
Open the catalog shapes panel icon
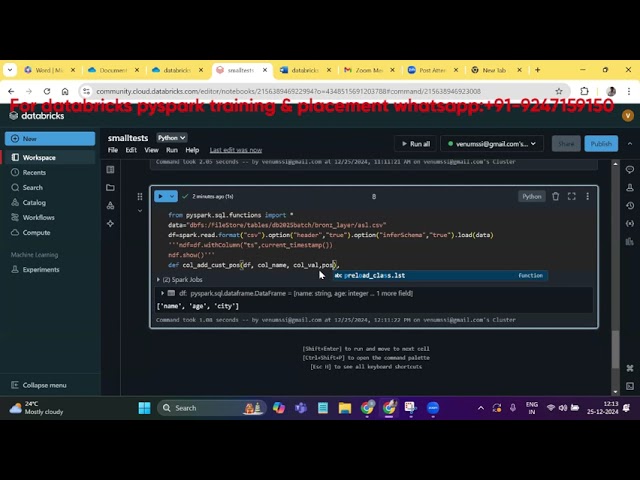111,205
